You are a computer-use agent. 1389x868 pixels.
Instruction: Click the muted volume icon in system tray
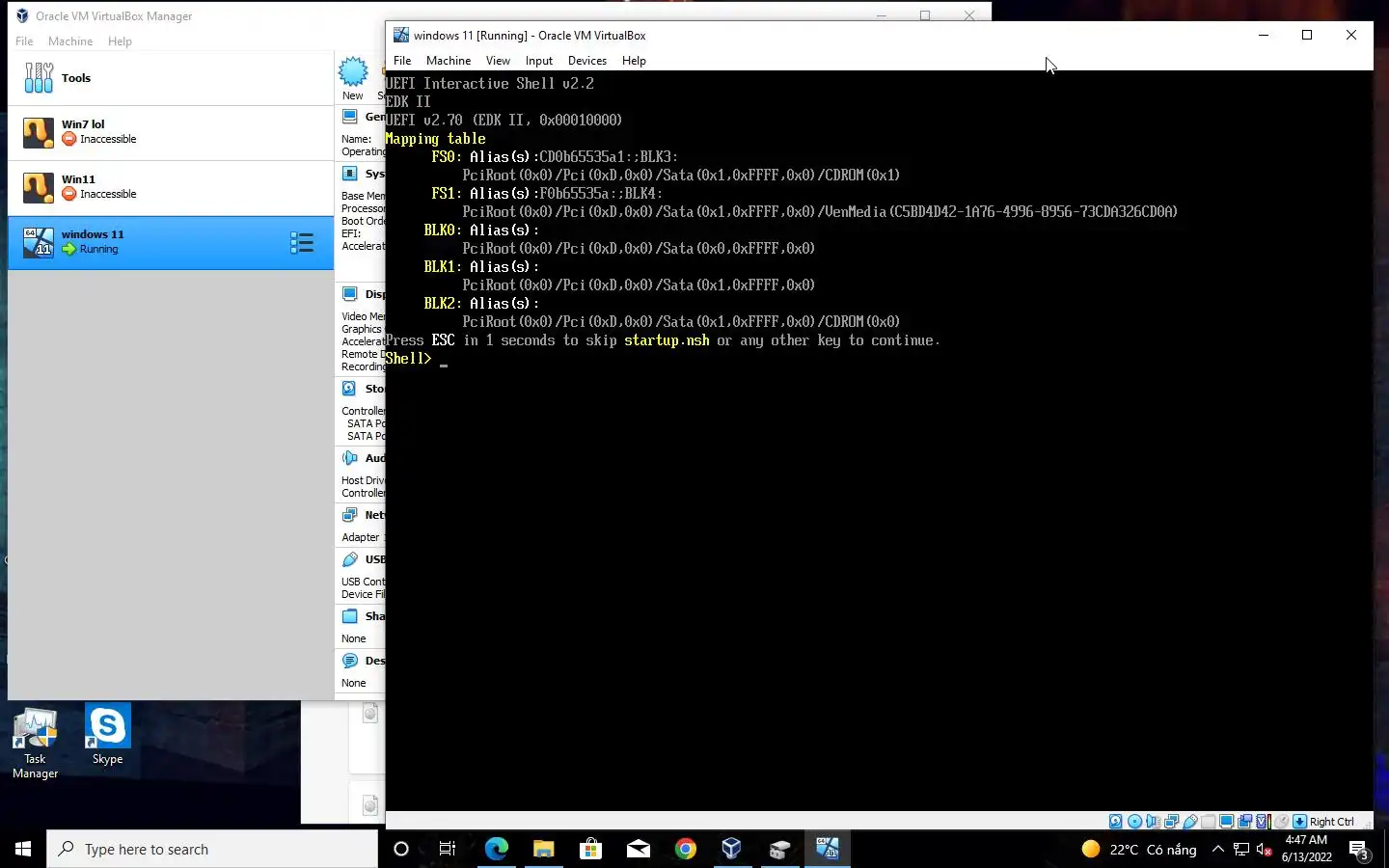coord(1264,849)
